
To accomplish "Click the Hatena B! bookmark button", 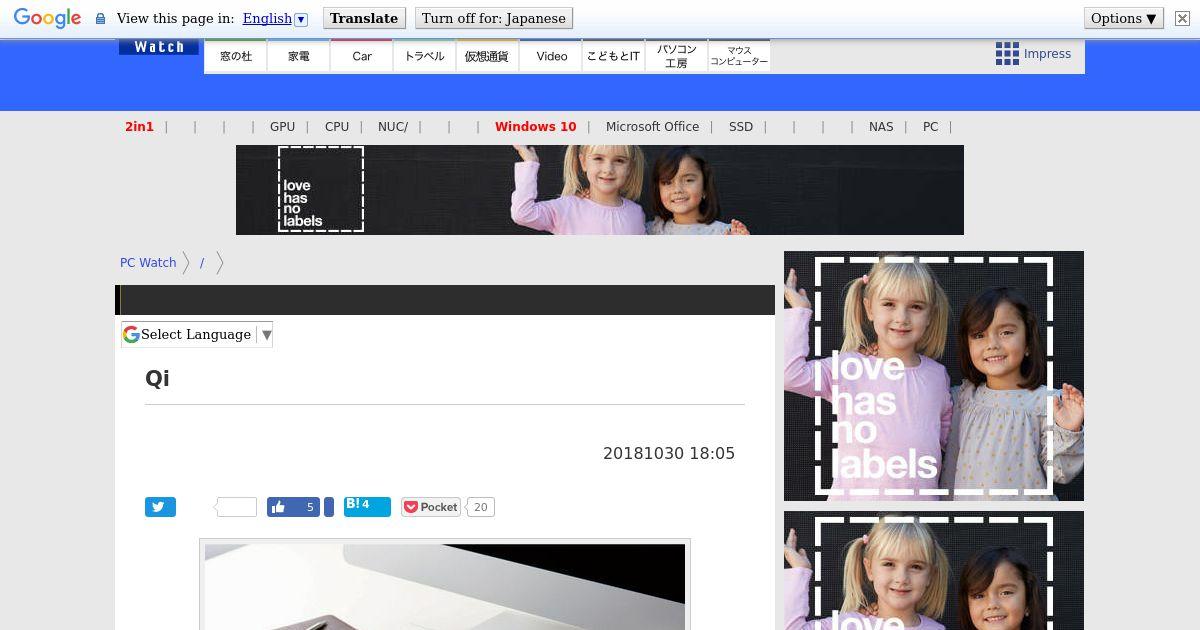I will pos(367,506).
